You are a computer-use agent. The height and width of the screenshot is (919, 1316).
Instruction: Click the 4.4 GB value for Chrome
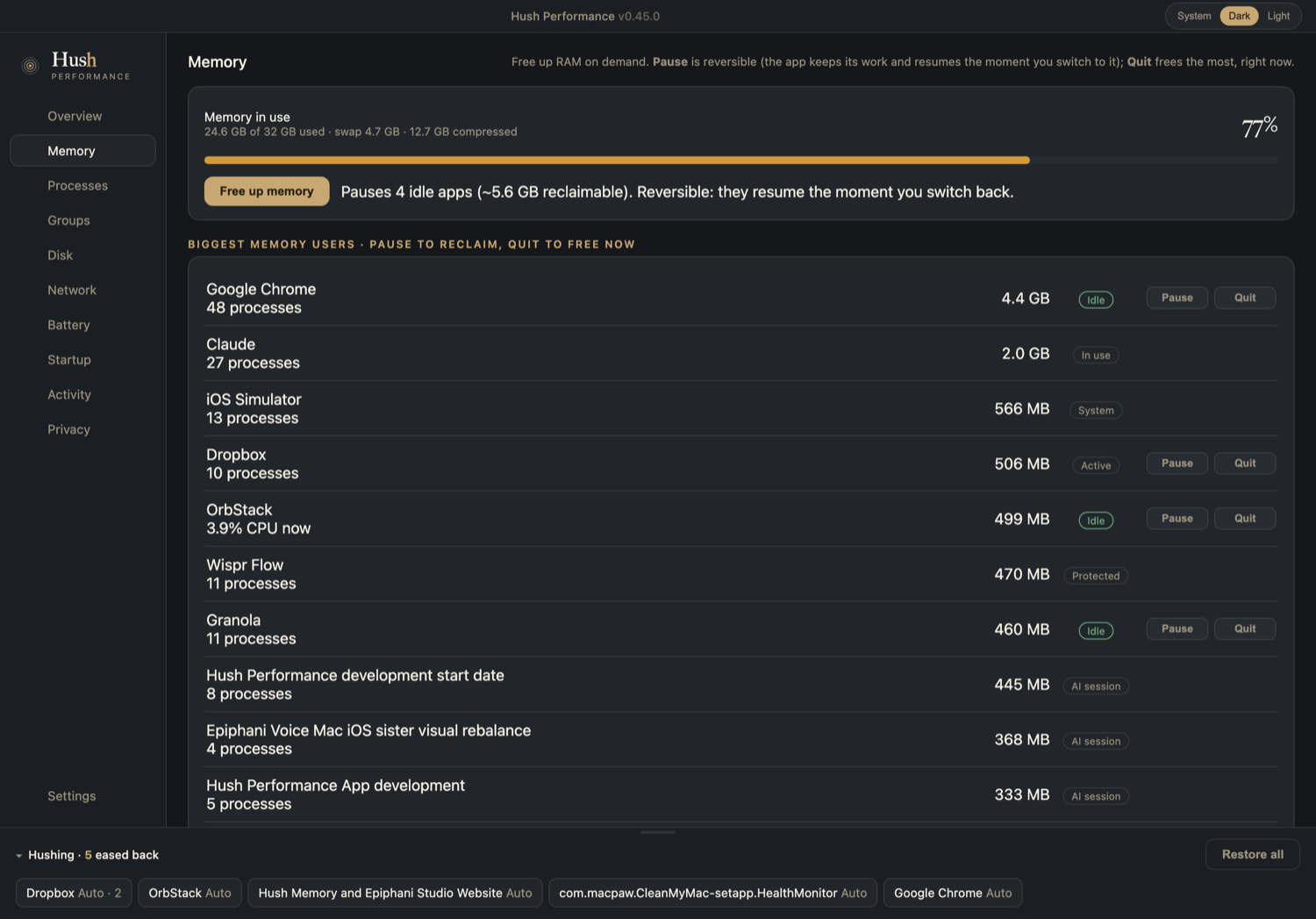[x=1026, y=298]
